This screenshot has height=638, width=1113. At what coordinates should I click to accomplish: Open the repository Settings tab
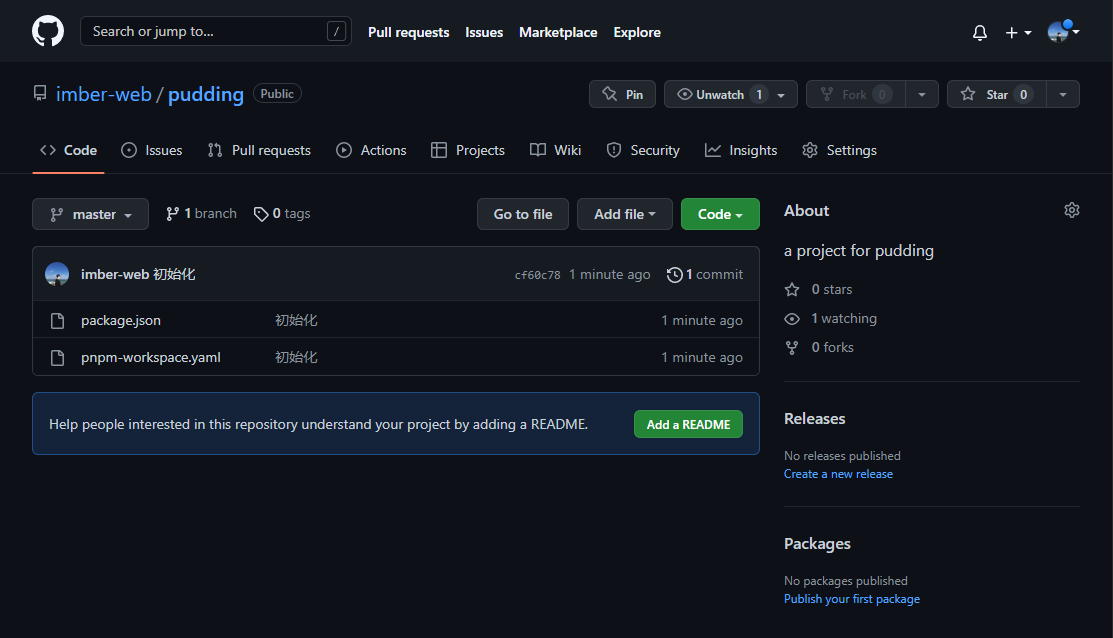pyautogui.click(x=840, y=150)
